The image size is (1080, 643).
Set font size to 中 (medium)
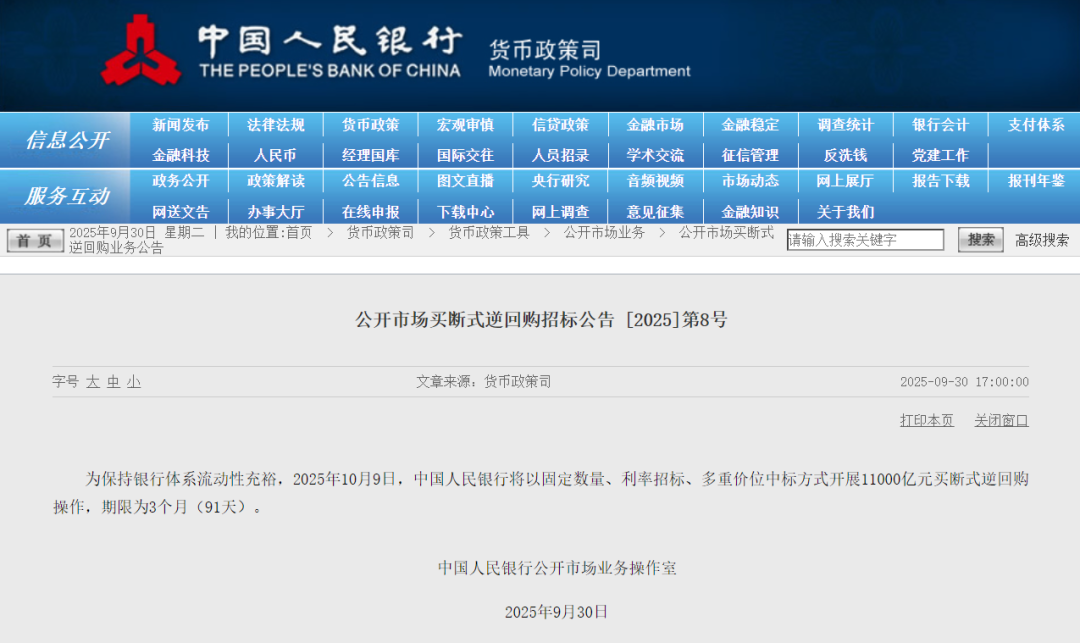pyautogui.click(x=113, y=382)
